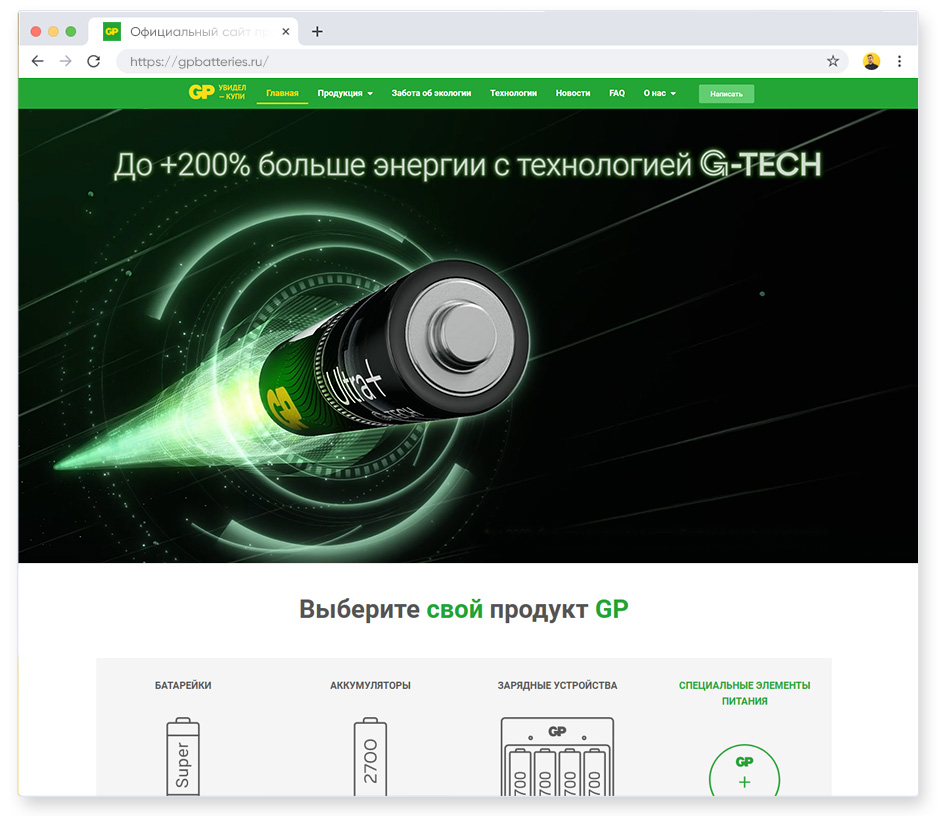This screenshot has height=816, width=938.
Task: Select the GP charger icon
Action: coord(557,756)
